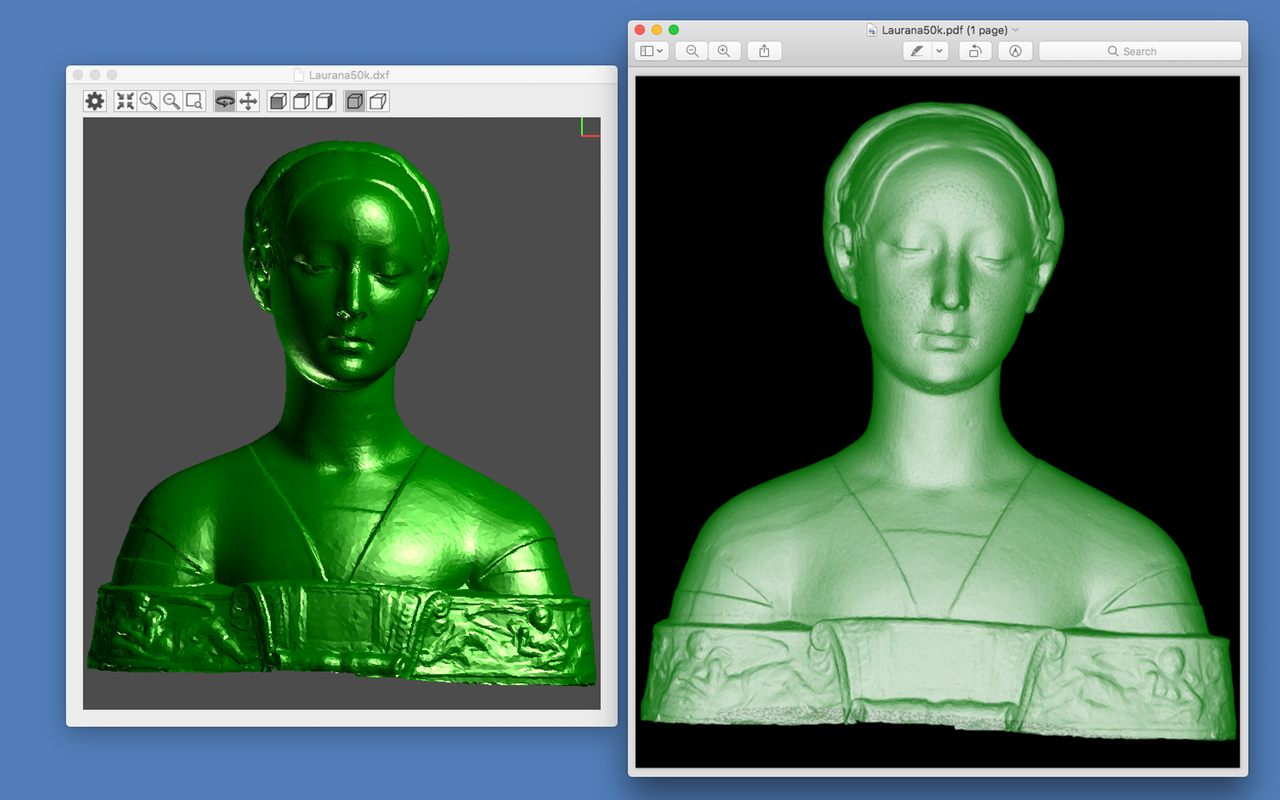
Task: Click the Share button in Preview
Action: point(764,51)
